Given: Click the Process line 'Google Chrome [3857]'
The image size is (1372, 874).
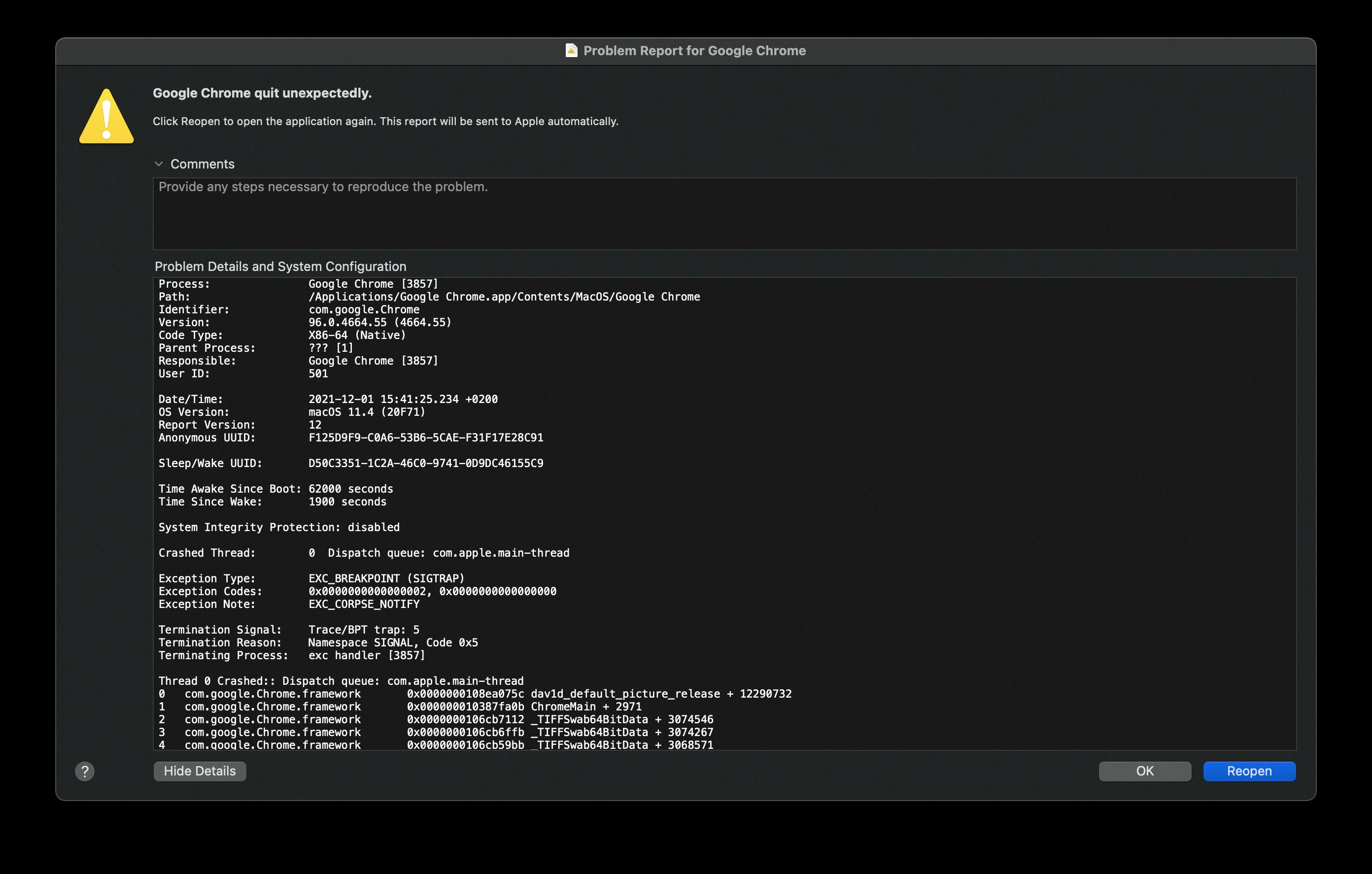Looking at the screenshot, I should pos(373,284).
